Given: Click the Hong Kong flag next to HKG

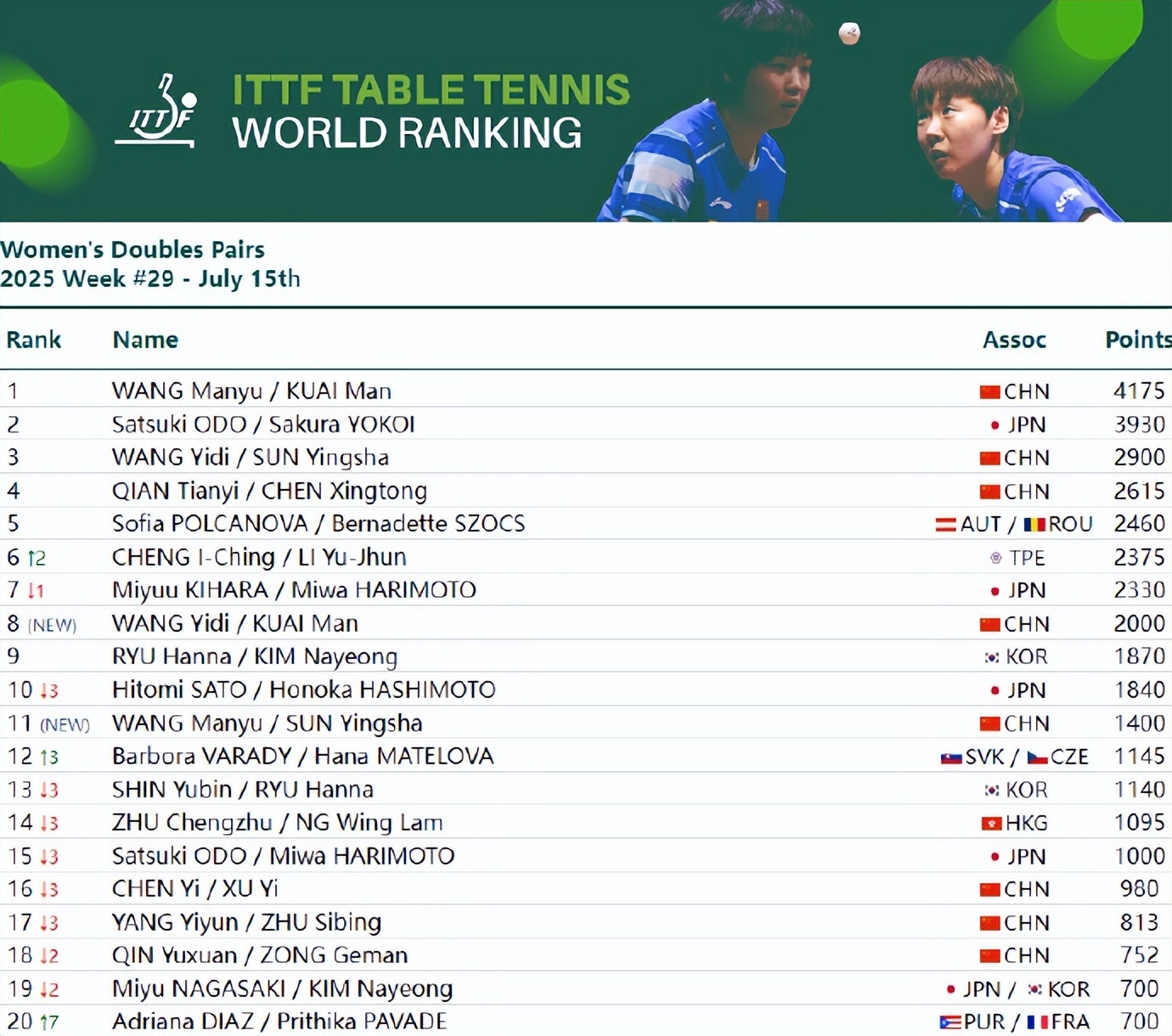Looking at the screenshot, I should [991, 823].
